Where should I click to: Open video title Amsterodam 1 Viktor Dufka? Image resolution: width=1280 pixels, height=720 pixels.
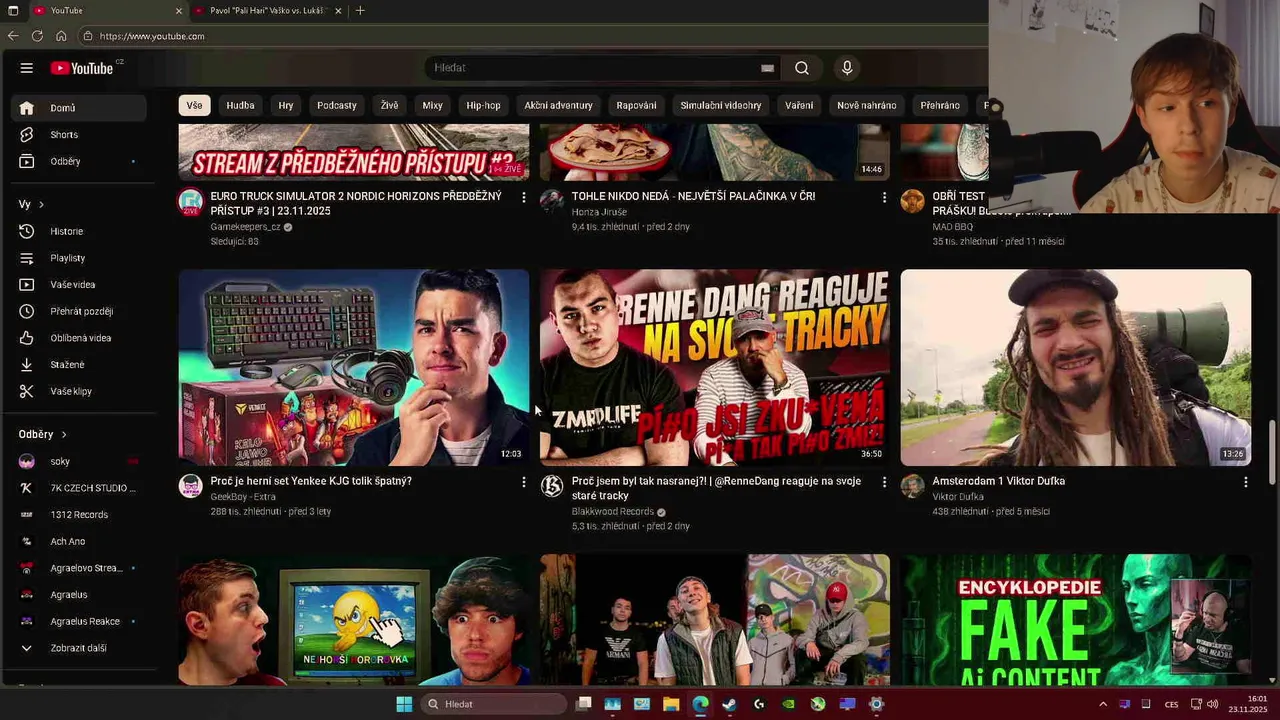998,481
